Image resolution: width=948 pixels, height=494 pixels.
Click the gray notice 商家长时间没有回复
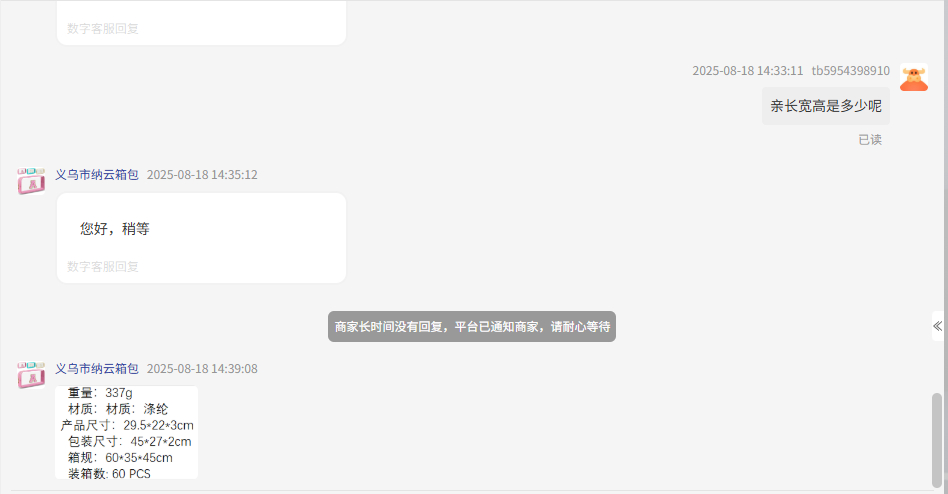tap(472, 327)
